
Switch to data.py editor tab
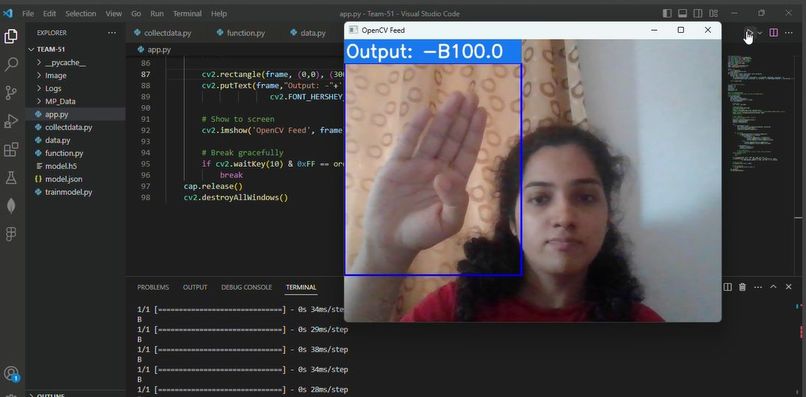[x=308, y=32]
